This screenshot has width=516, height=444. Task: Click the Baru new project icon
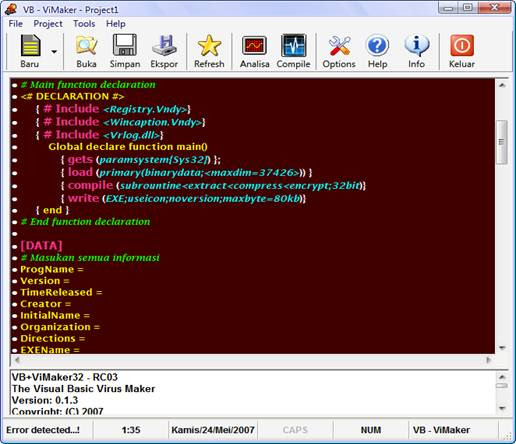pyautogui.click(x=30, y=45)
